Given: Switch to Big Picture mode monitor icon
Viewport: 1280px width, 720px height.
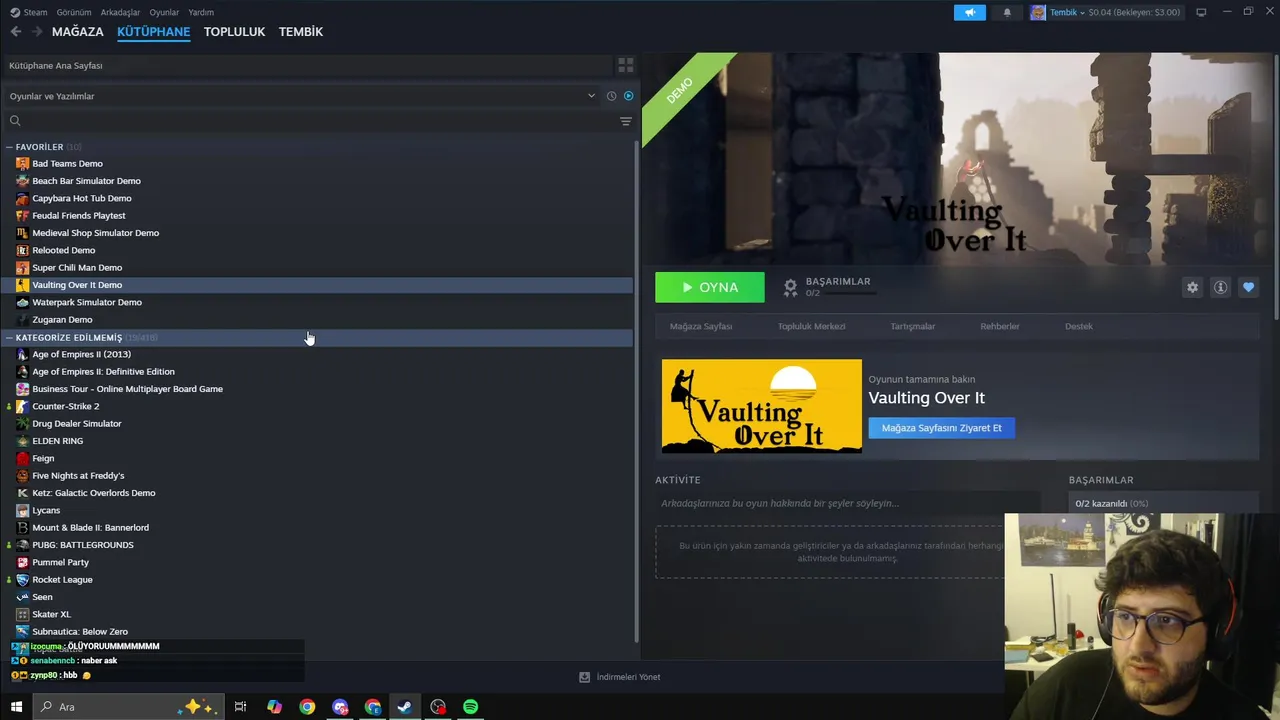Looking at the screenshot, I should click(1201, 12).
